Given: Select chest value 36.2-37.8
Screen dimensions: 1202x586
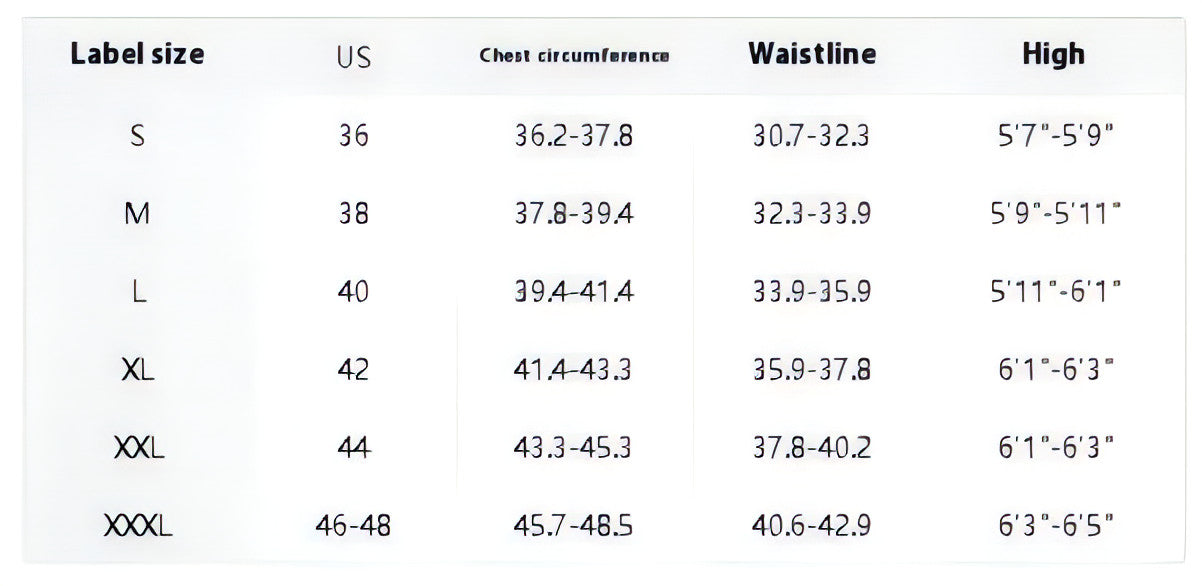Looking at the screenshot, I should 574,135.
